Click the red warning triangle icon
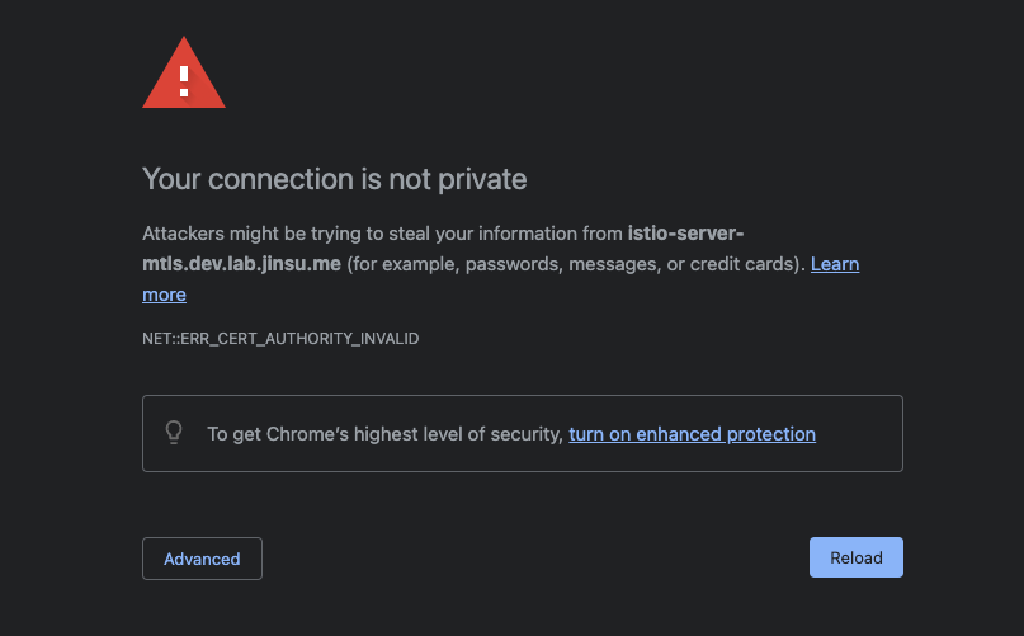The width and height of the screenshot is (1024, 636). tap(184, 73)
